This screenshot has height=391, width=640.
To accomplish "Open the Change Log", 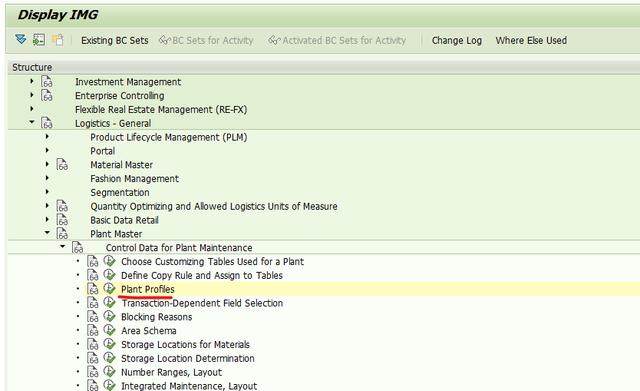I will coord(457,40).
